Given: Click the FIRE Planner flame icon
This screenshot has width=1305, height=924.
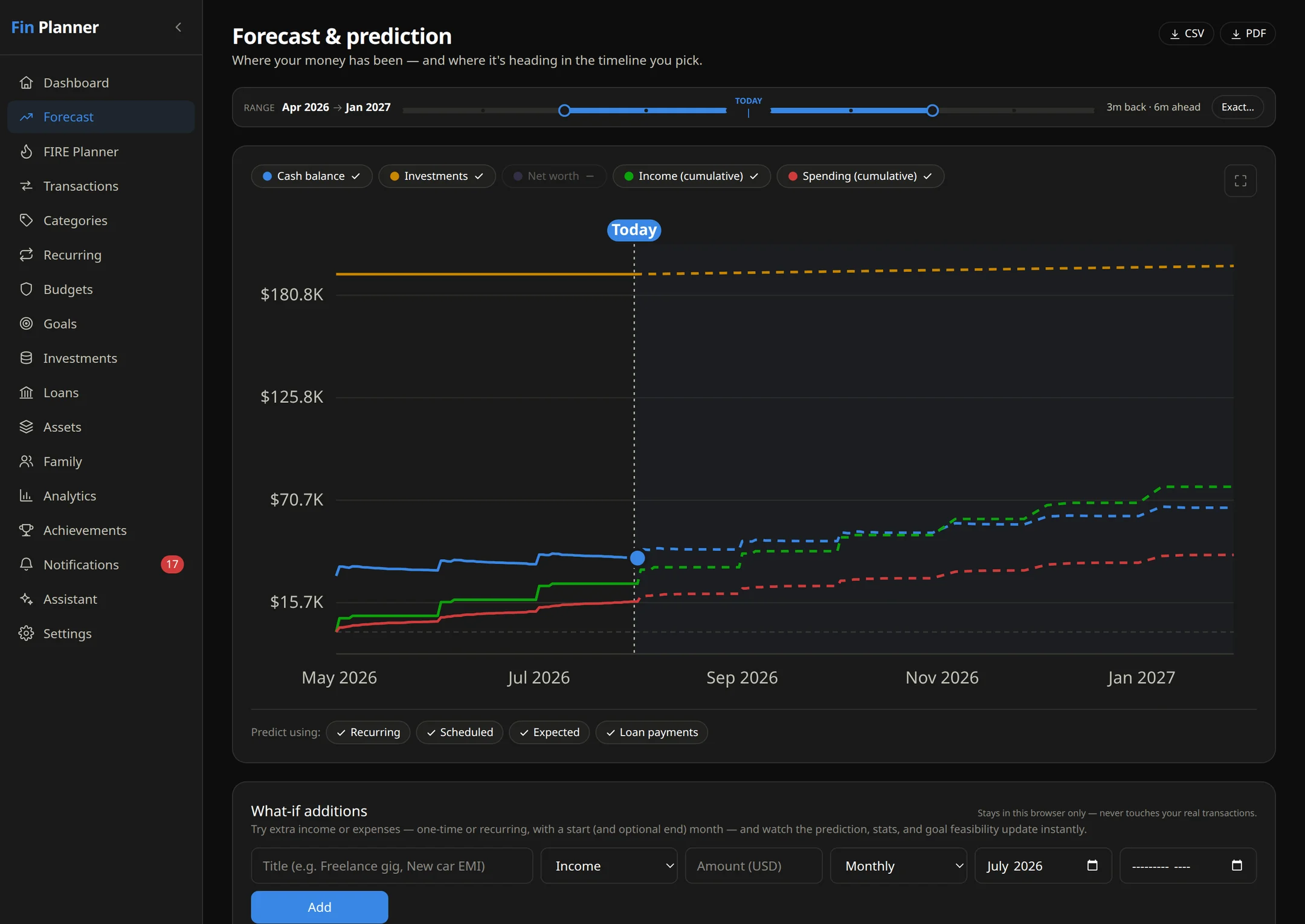Looking at the screenshot, I should [x=26, y=152].
